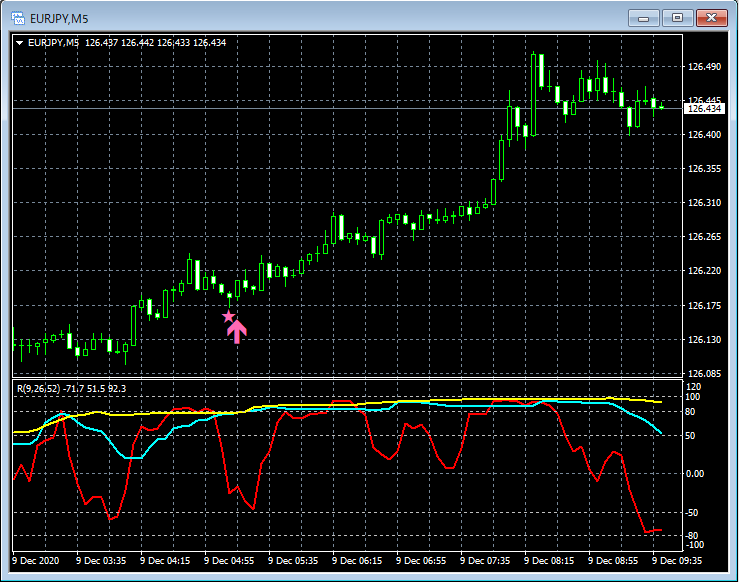Click the EURJPY,M5 window title text
Screen dimensions: 740x582
59,19
